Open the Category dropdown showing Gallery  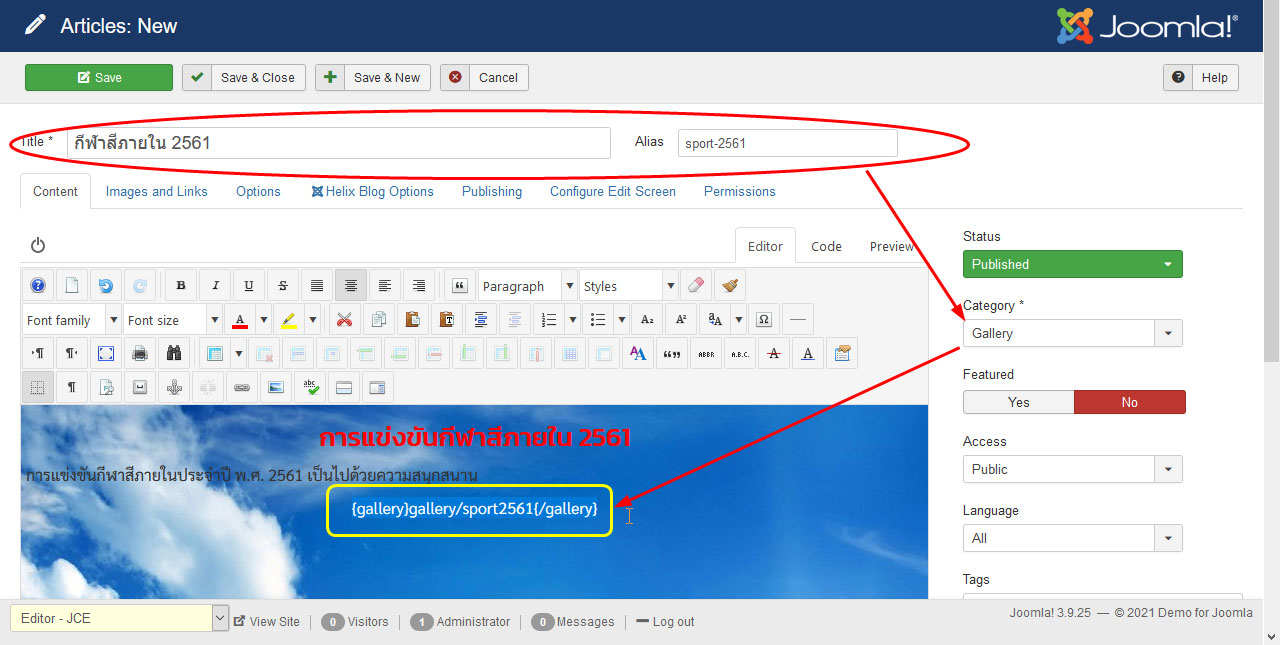1072,333
